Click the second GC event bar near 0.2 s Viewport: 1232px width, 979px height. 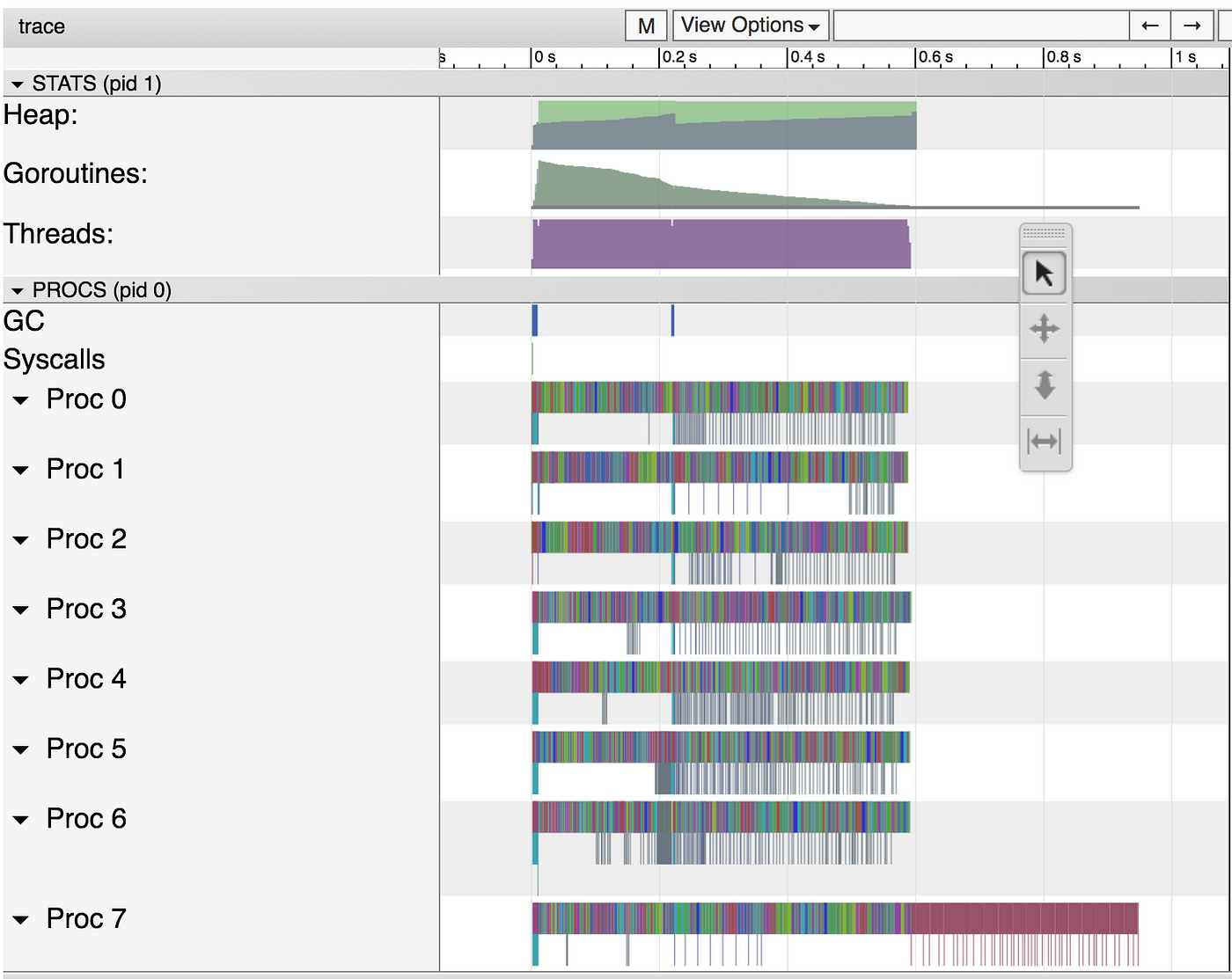(672, 320)
